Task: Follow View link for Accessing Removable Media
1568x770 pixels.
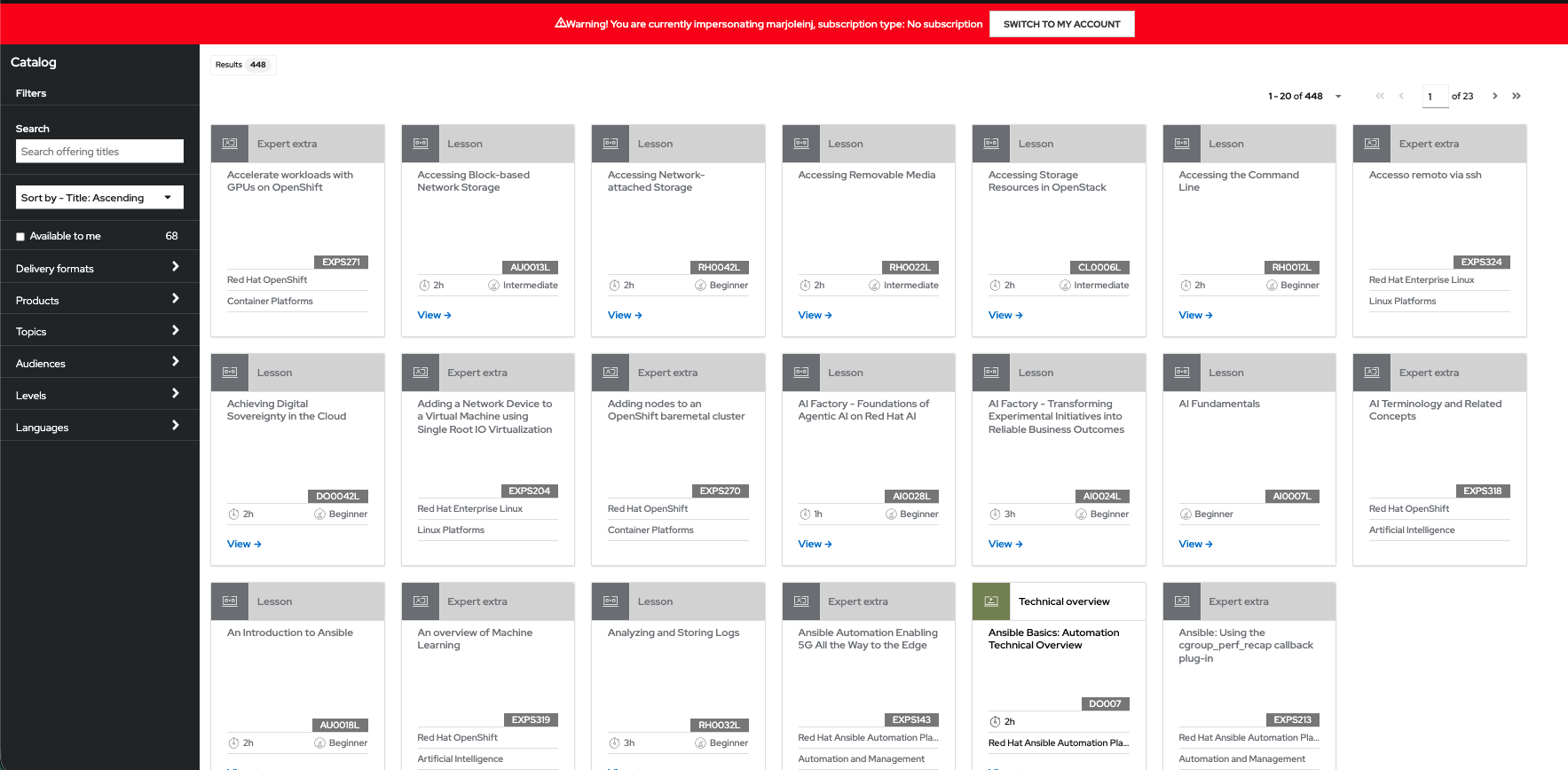Action: pos(816,315)
